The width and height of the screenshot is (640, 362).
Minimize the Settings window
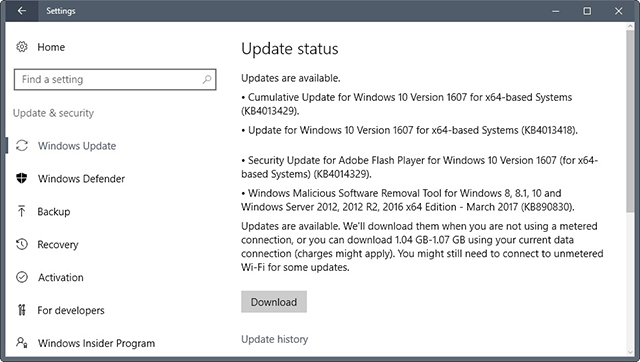pos(556,11)
